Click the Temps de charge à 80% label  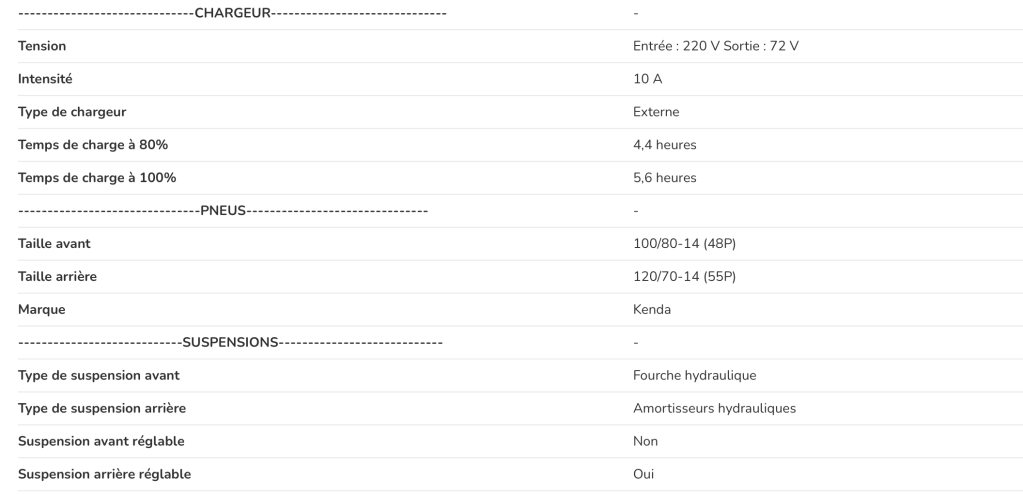click(x=93, y=145)
